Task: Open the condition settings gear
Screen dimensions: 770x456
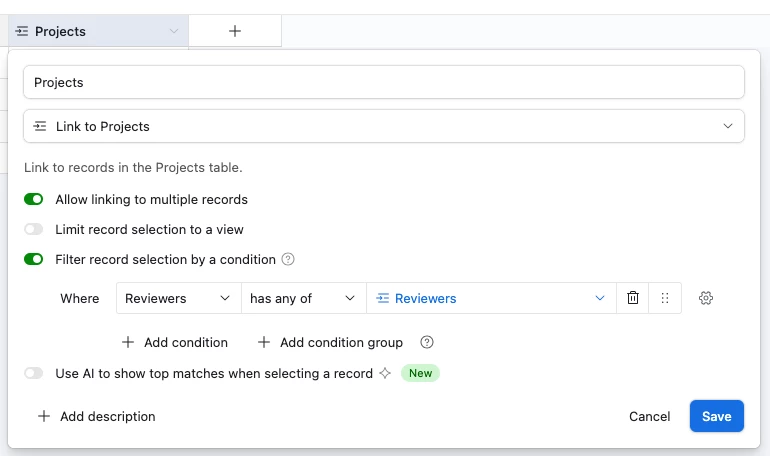Action: click(706, 298)
